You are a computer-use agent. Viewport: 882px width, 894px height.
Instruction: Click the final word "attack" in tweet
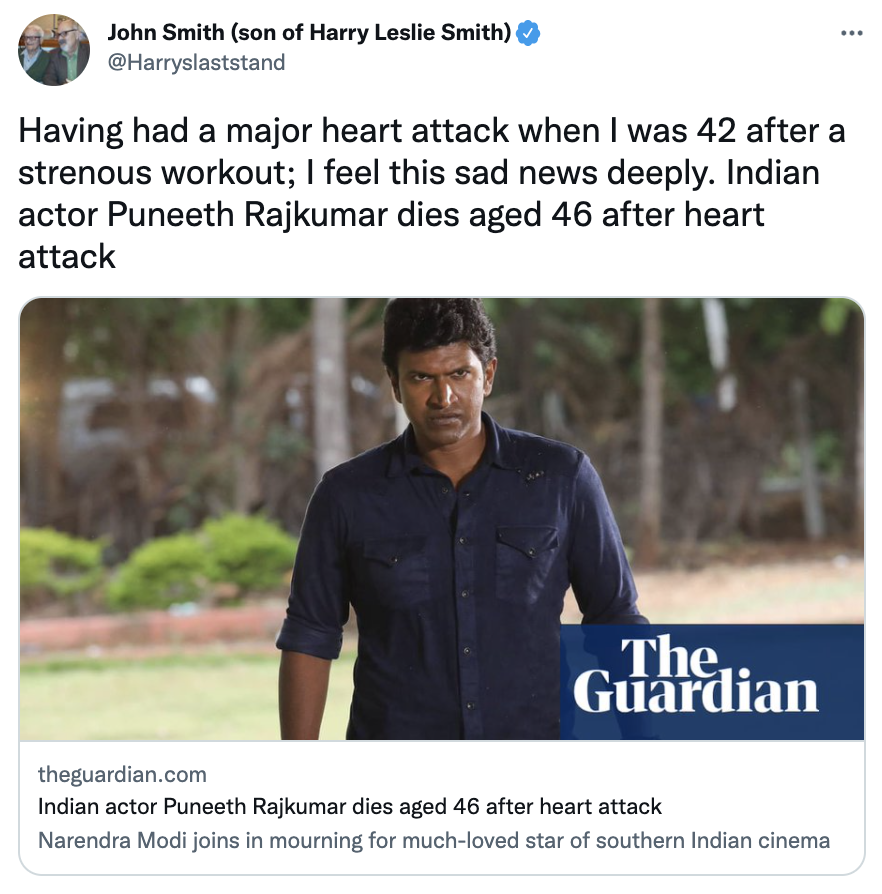point(67,257)
